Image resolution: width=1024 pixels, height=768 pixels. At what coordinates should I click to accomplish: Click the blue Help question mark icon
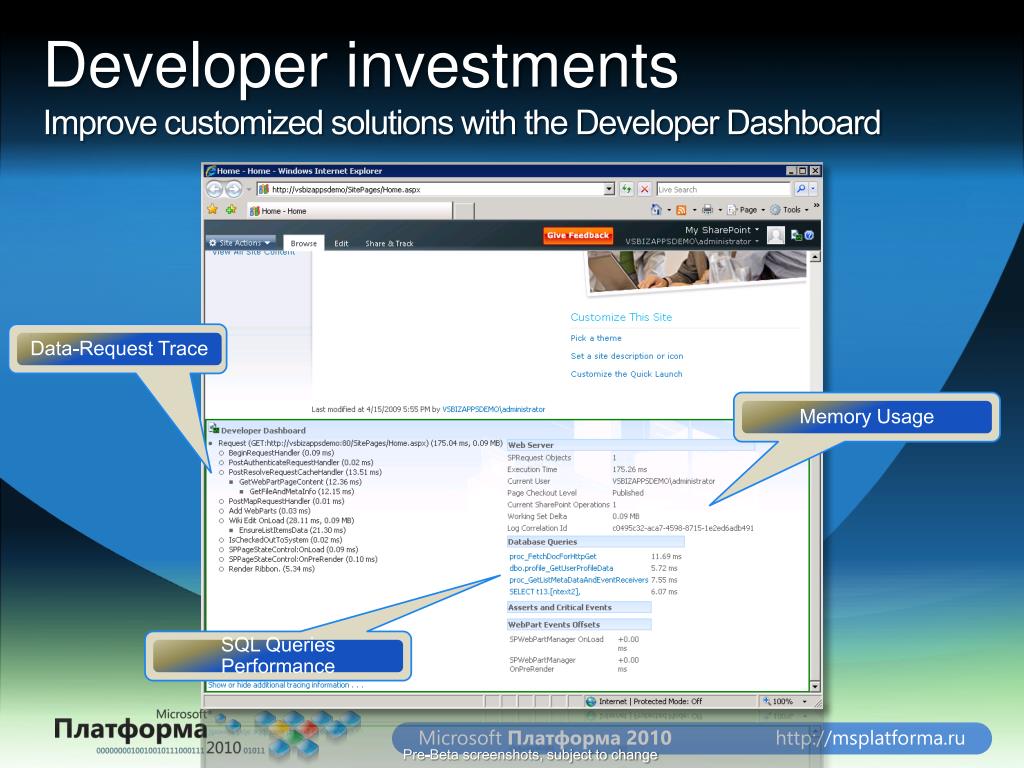809,235
